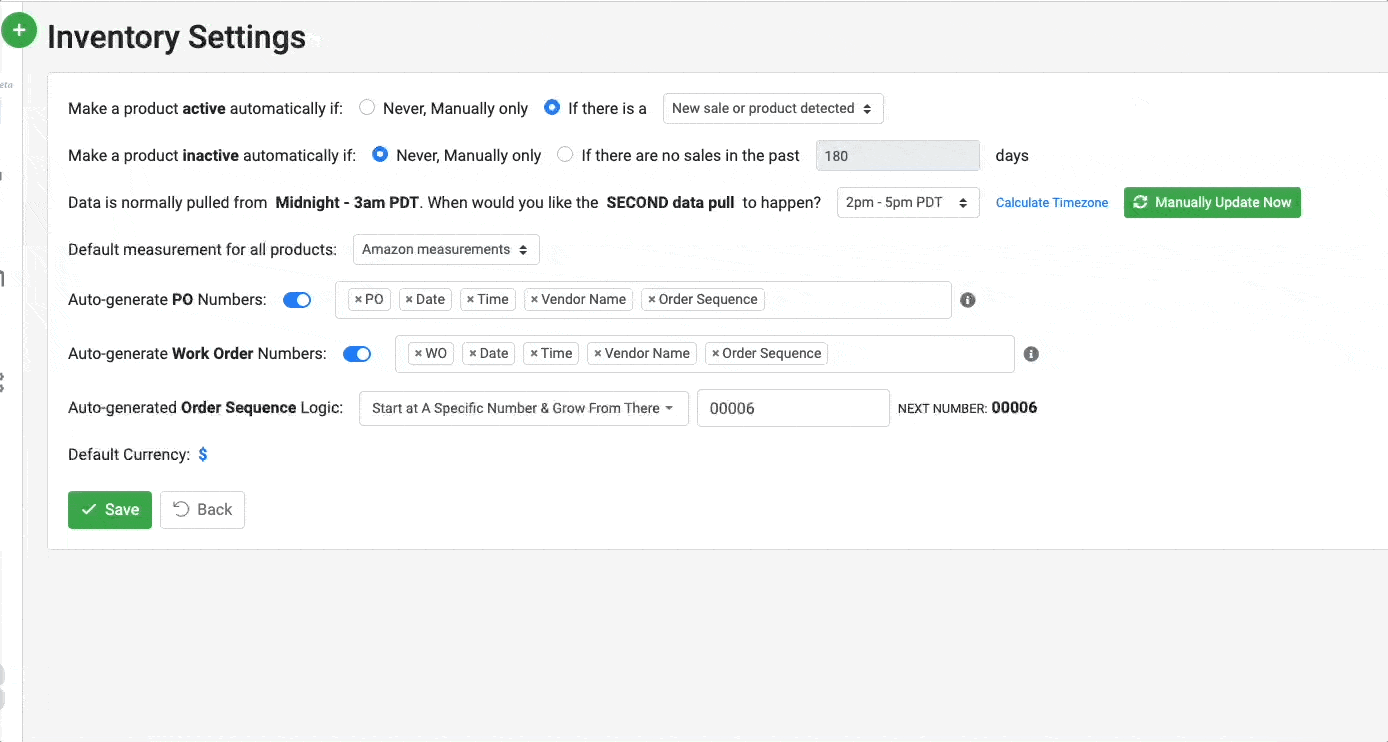1388x742 pixels.
Task: Open the 'Amazon measurements' dropdown
Action: pos(445,249)
